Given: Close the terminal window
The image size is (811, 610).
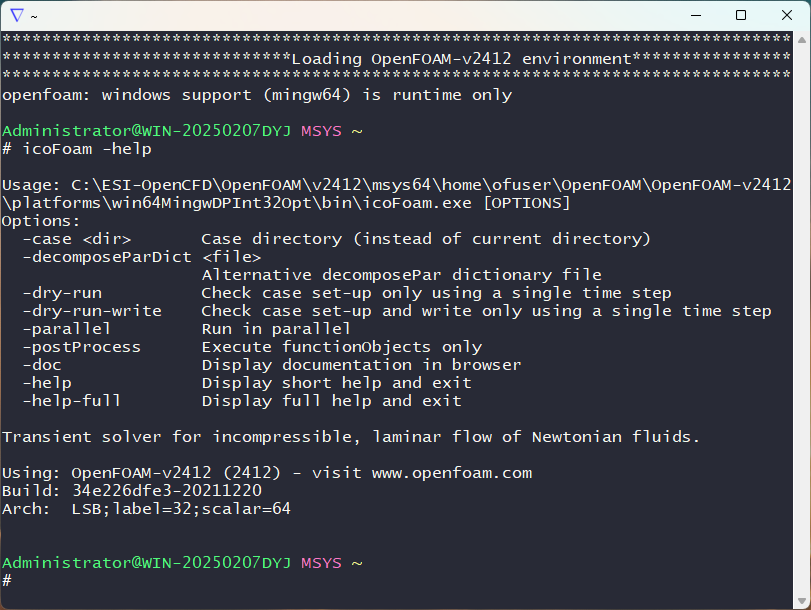Looking at the screenshot, I should pos(787,16).
